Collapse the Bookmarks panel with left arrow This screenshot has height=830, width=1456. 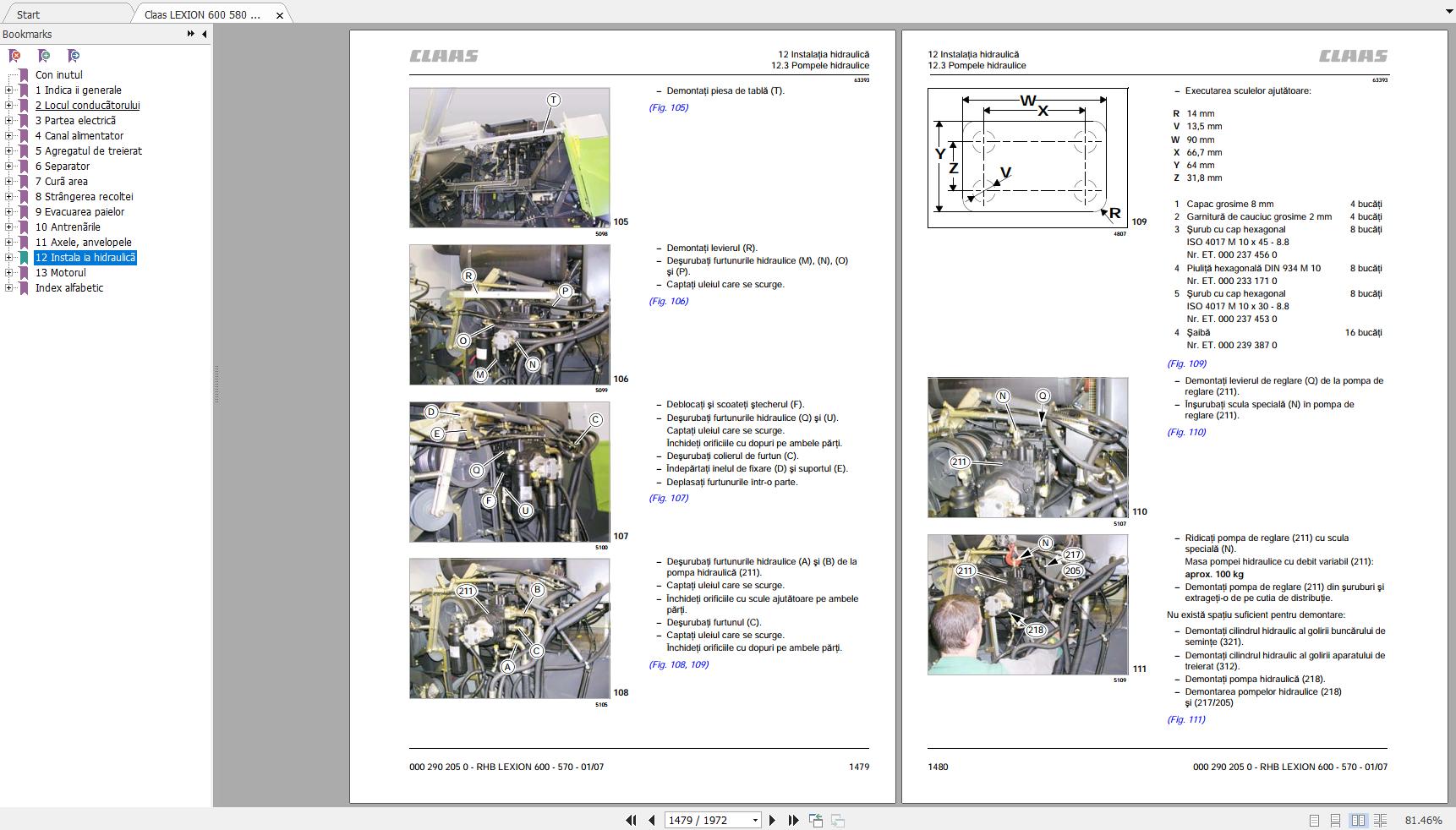pos(204,34)
